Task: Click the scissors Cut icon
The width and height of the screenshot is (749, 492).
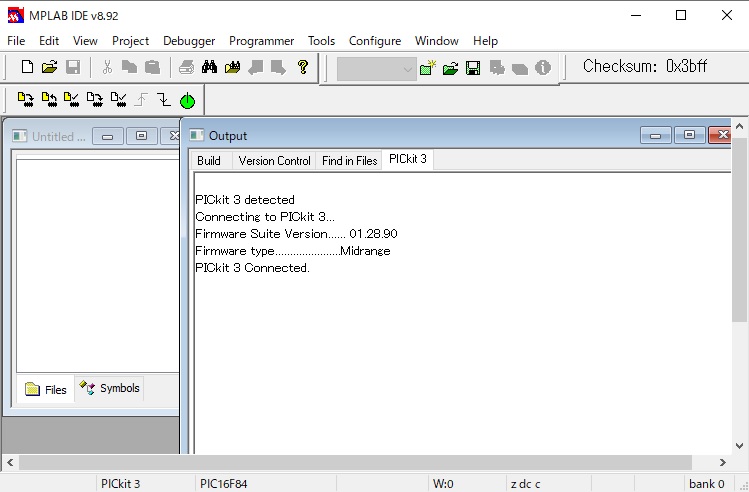Action: pyautogui.click(x=107, y=67)
